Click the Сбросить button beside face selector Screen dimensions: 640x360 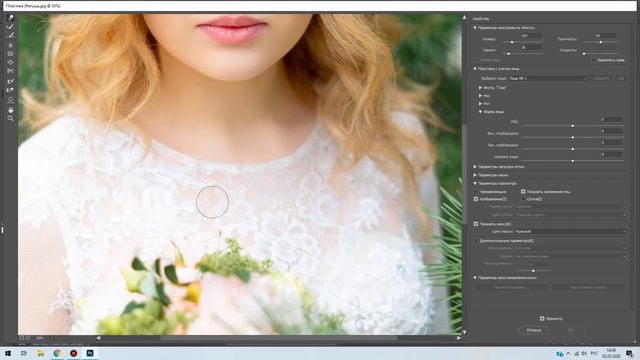point(601,78)
